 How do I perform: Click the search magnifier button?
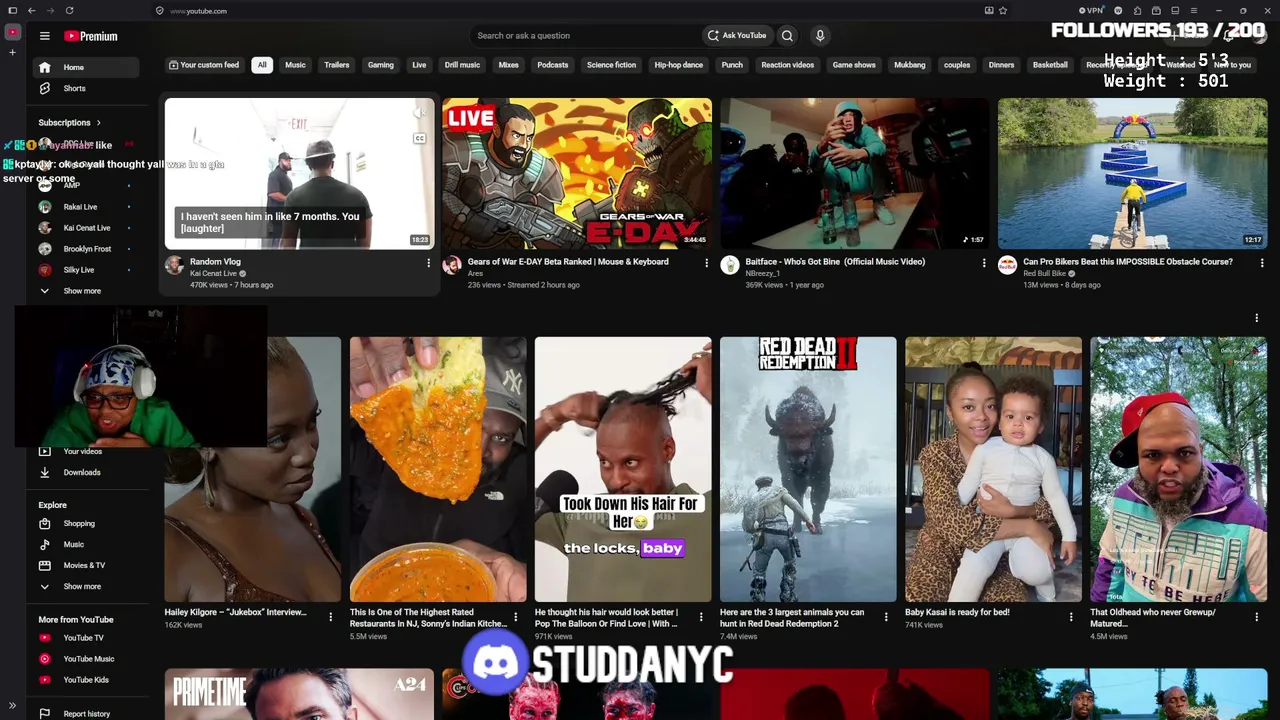tap(787, 36)
